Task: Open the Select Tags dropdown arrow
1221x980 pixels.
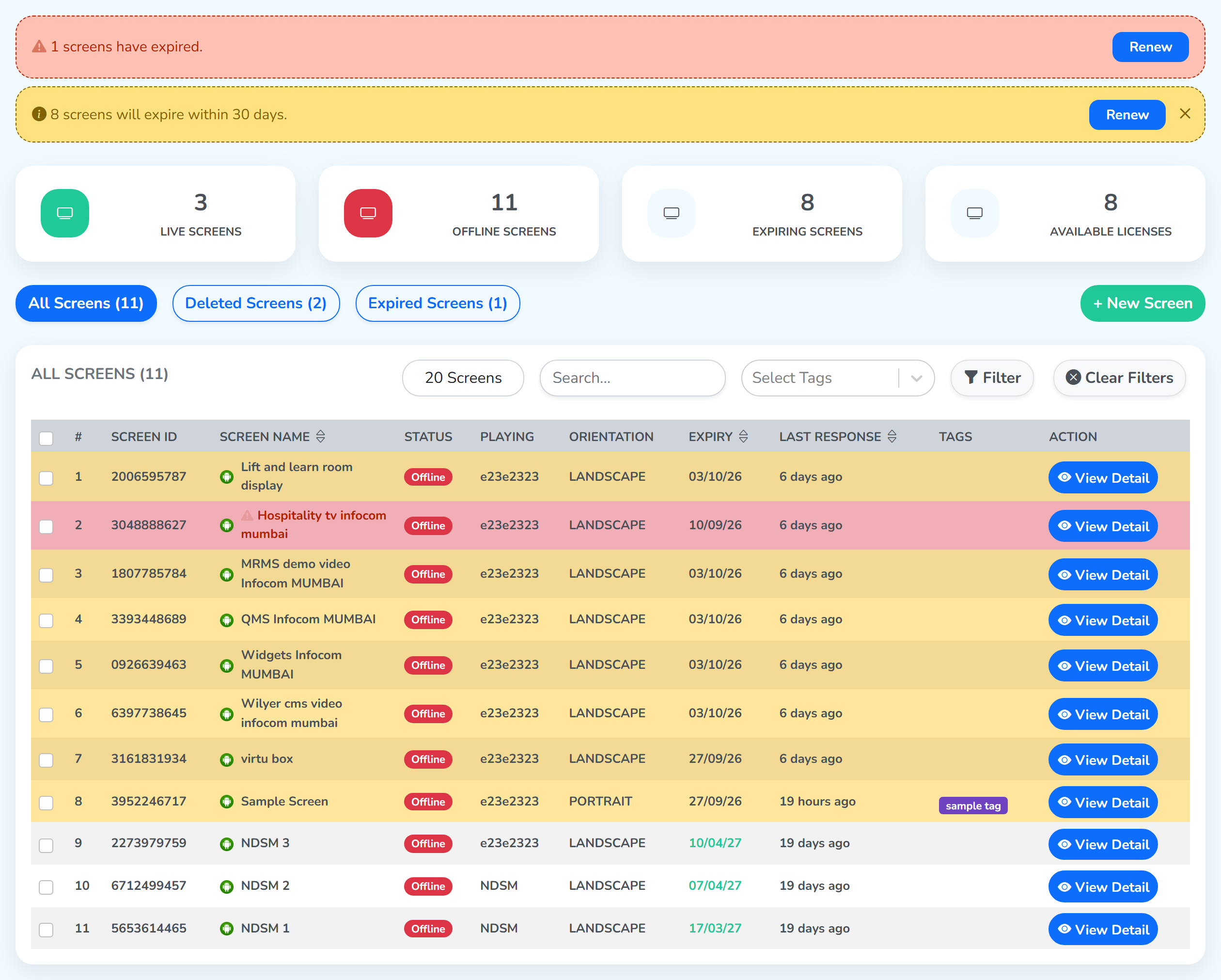Action: coord(916,379)
